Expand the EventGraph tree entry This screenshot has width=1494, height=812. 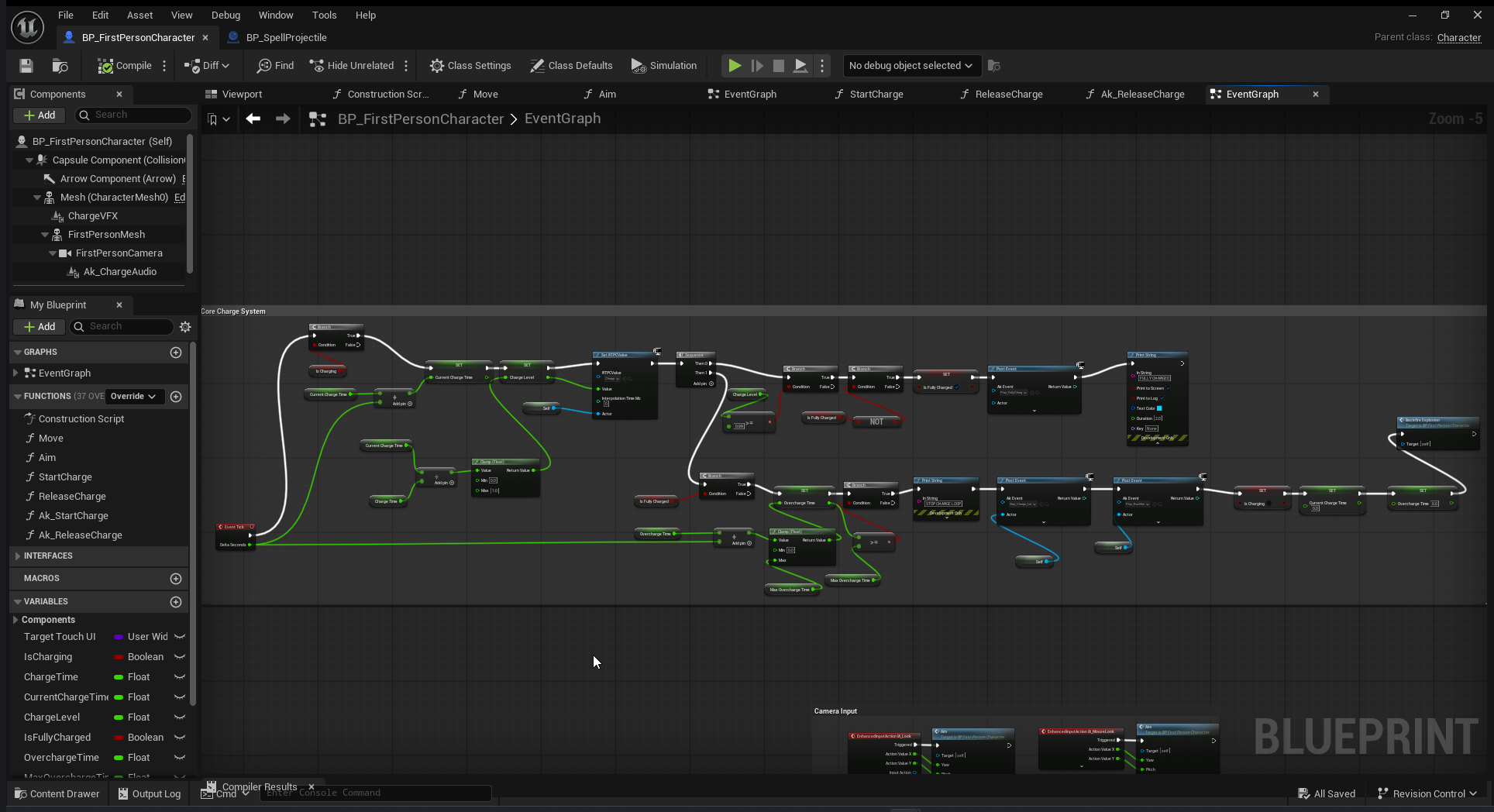(16, 373)
